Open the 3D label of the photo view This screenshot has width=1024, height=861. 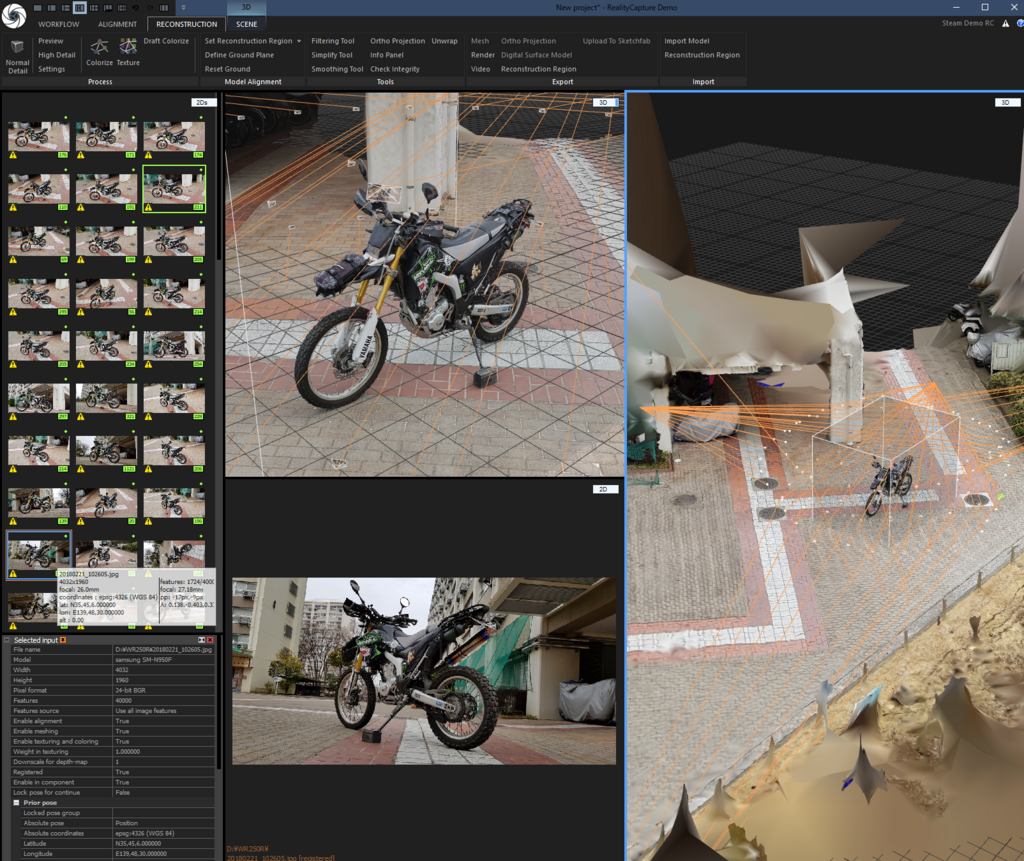(x=605, y=103)
